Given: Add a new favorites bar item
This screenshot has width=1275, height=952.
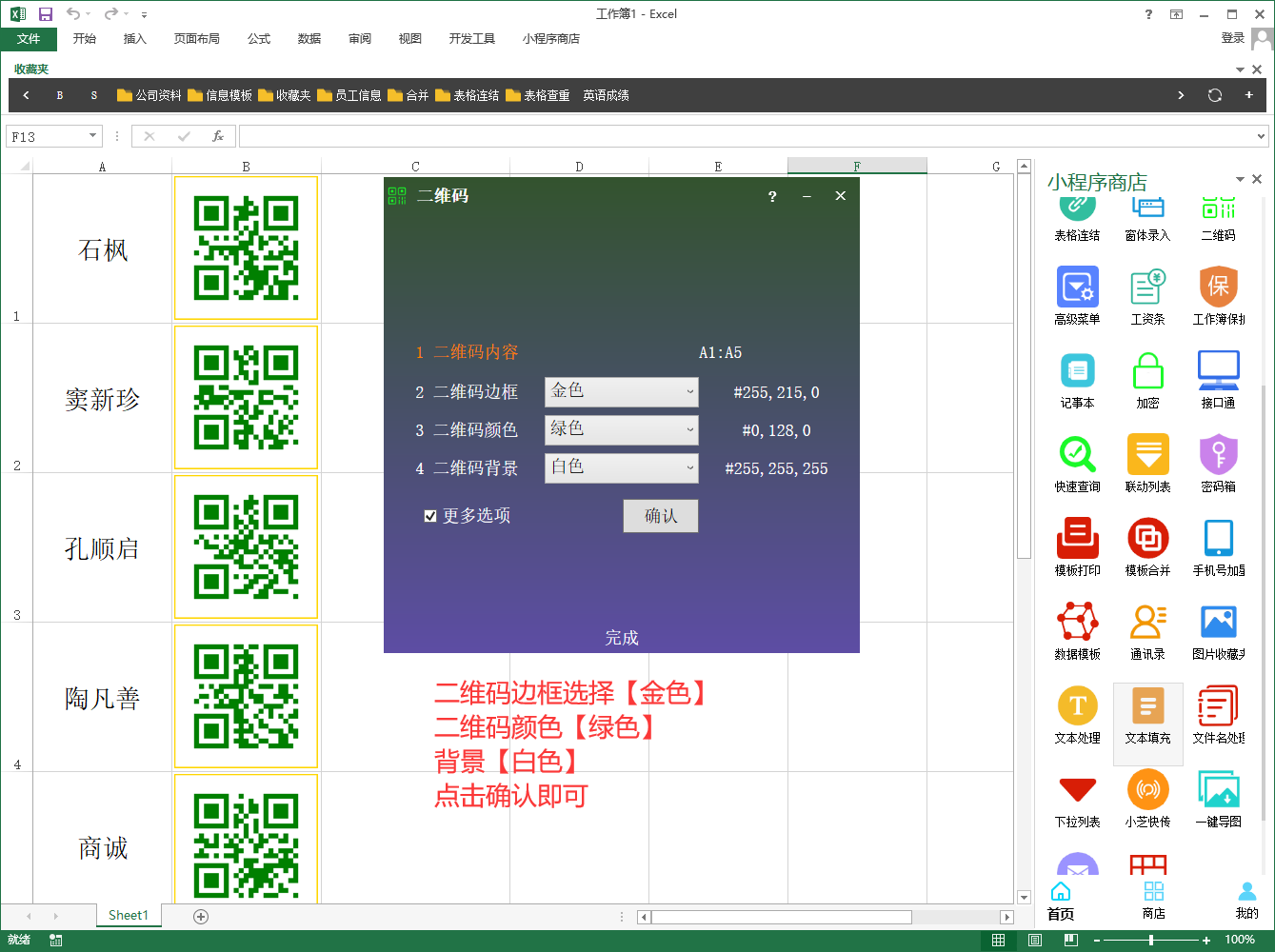Looking at the screenshot, I should click(x=1248, y=95).
